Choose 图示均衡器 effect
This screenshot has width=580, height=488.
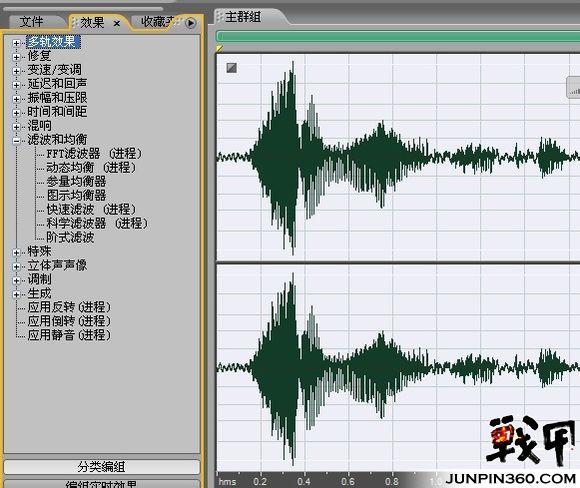pyautogui.click(x=76, y=195)
